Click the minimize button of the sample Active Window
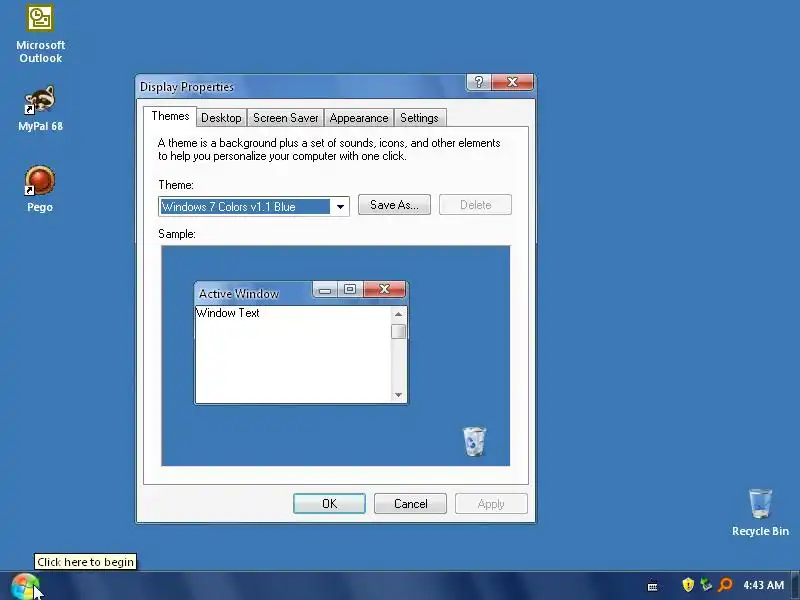This screenshot has width=800, height=600. [325, 290]
